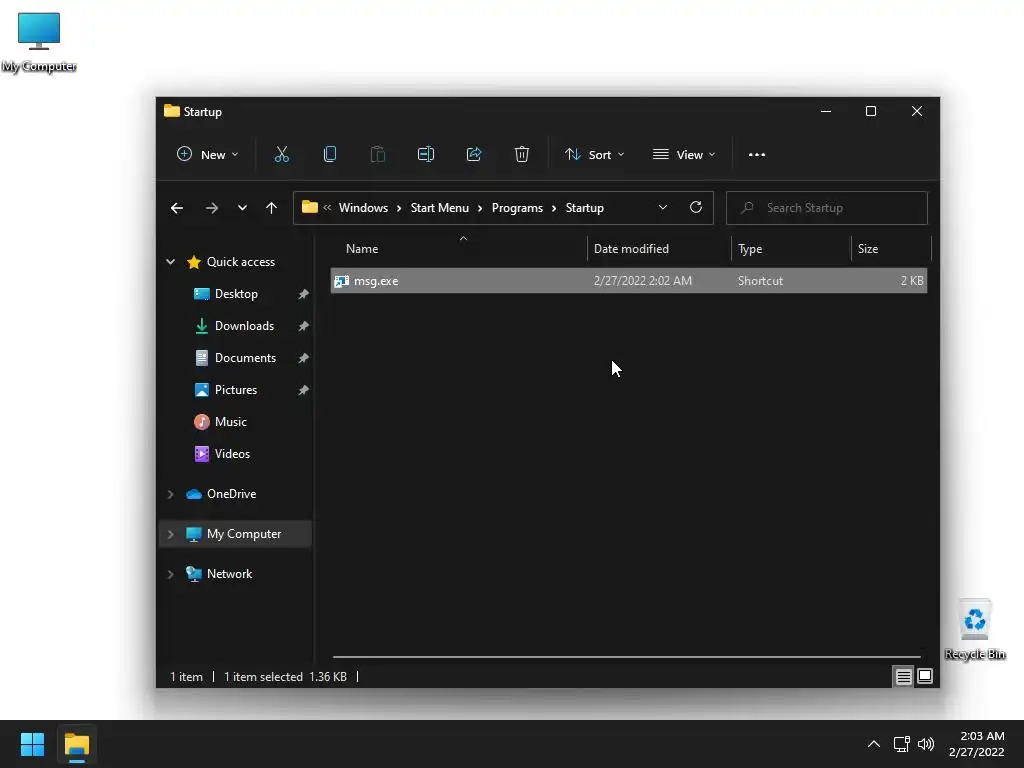
Task: Select Desktop in Quick access
Action: [x=236, y=294]
